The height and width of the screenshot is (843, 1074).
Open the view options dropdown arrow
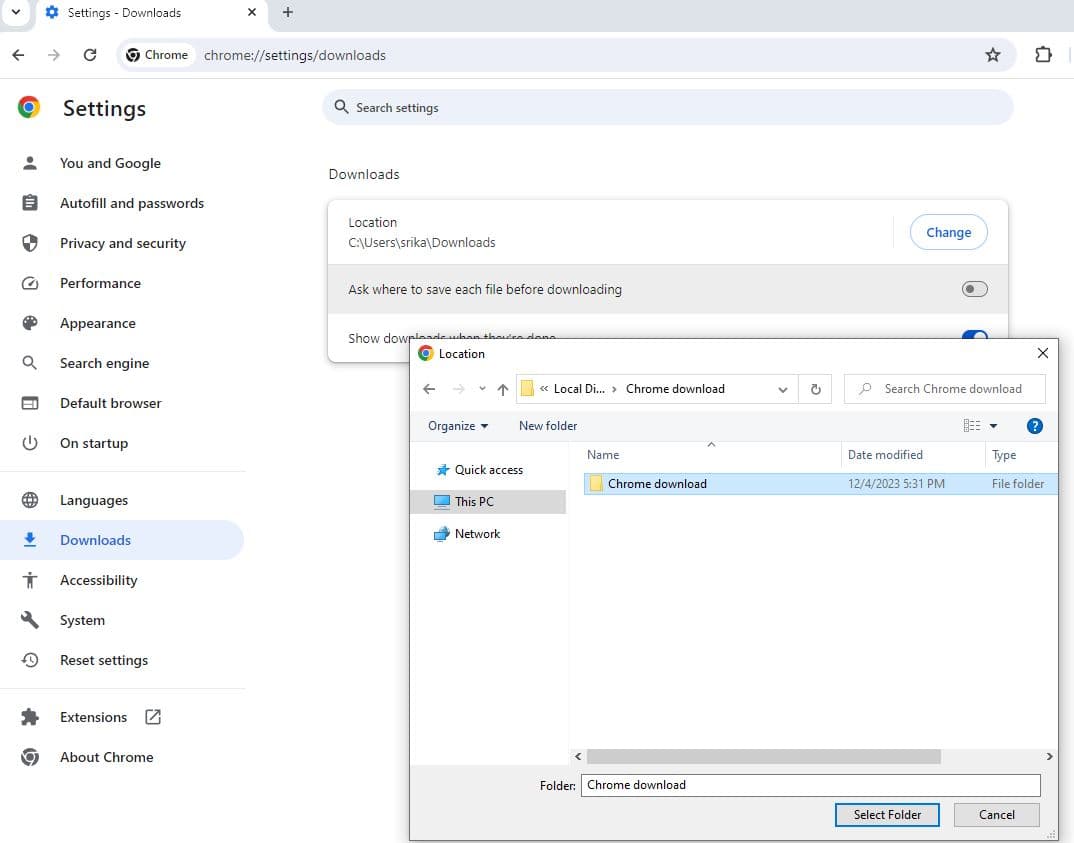point(993,426)
